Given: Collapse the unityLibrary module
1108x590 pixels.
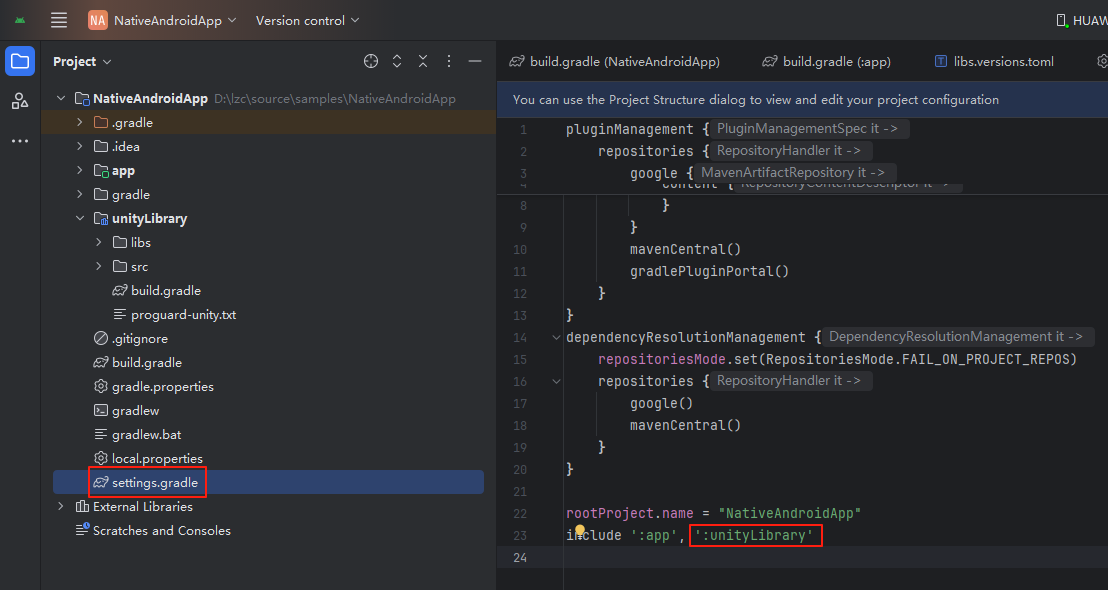Looking at the screenshot, I should point(80,218).
